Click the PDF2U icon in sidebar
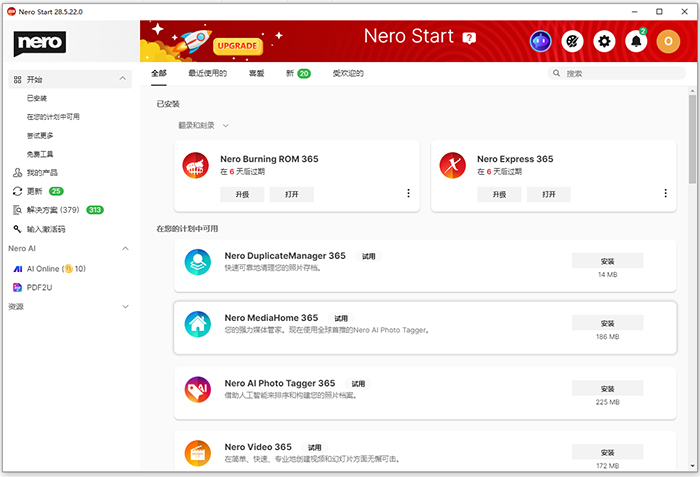This screenshot has height=477, width=700. tap(17, 287)
